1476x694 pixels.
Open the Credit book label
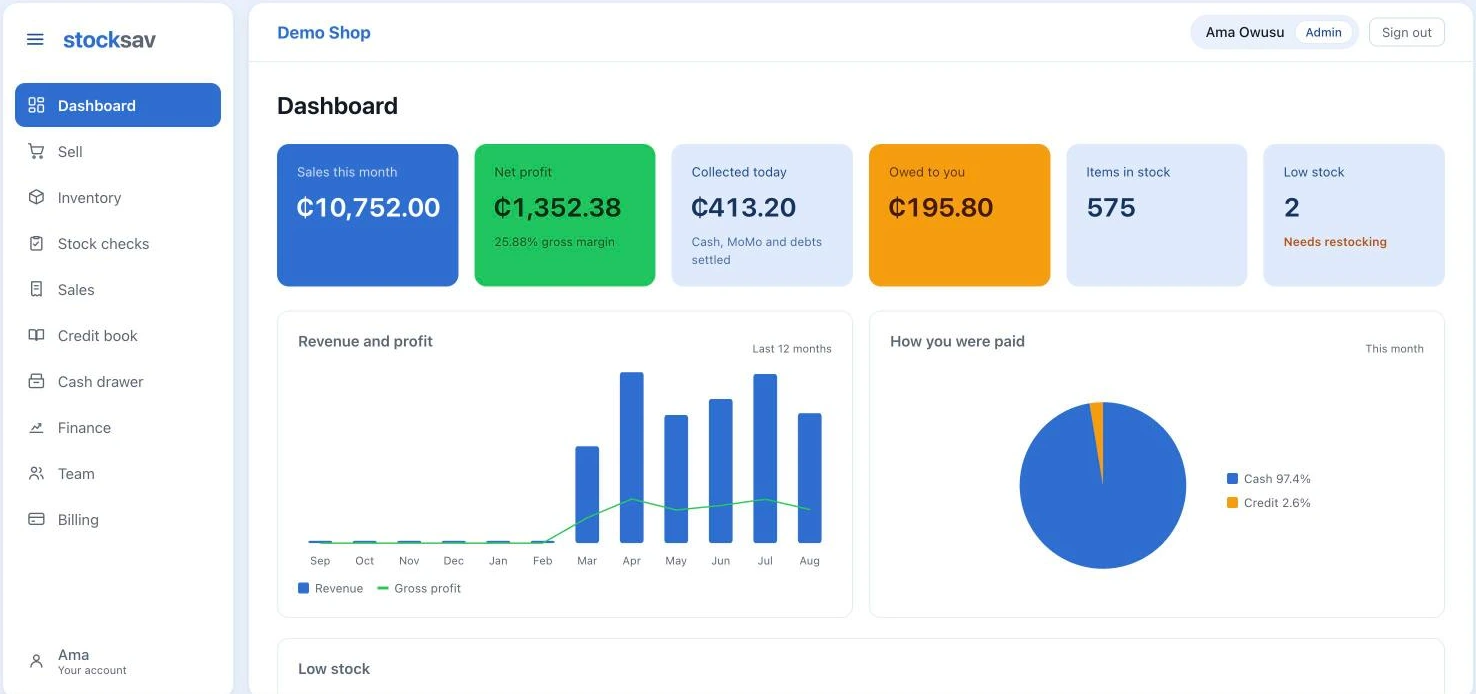tap(98, 336)
